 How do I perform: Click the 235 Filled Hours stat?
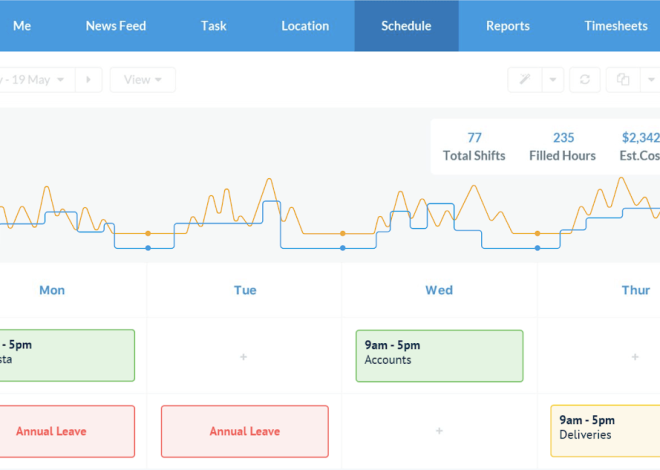[562, 146]
